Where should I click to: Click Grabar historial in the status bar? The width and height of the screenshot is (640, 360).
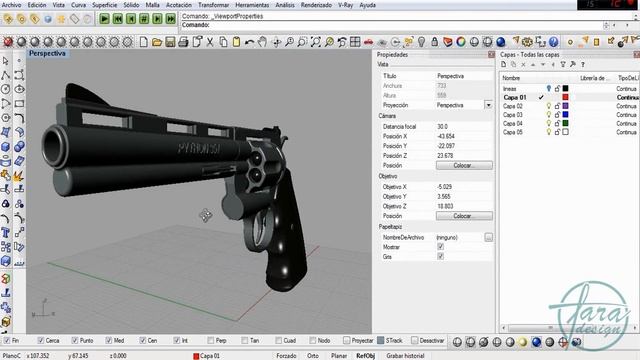405,356
